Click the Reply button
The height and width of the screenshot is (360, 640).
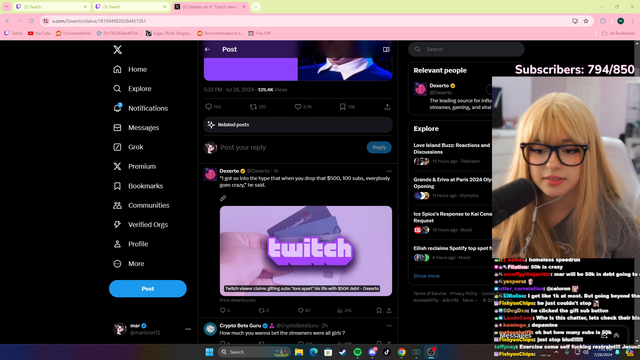tap(379, 147)
